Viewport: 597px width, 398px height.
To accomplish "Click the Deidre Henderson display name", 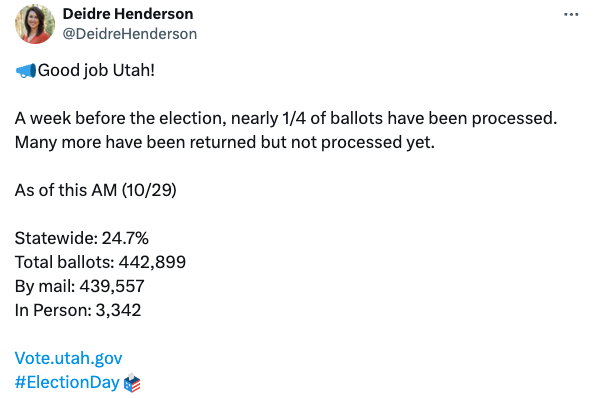I will (128, 14).
